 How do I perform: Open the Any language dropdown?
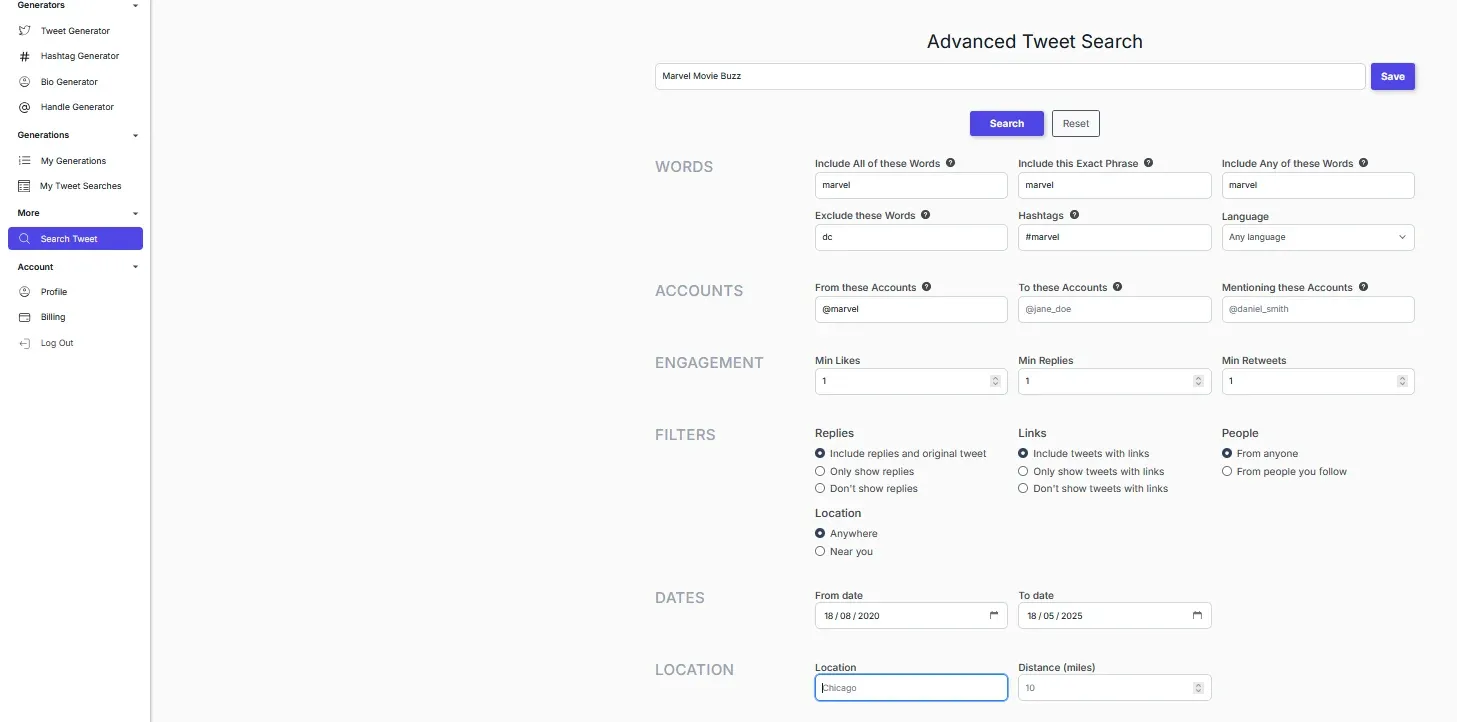[1318, 237]
